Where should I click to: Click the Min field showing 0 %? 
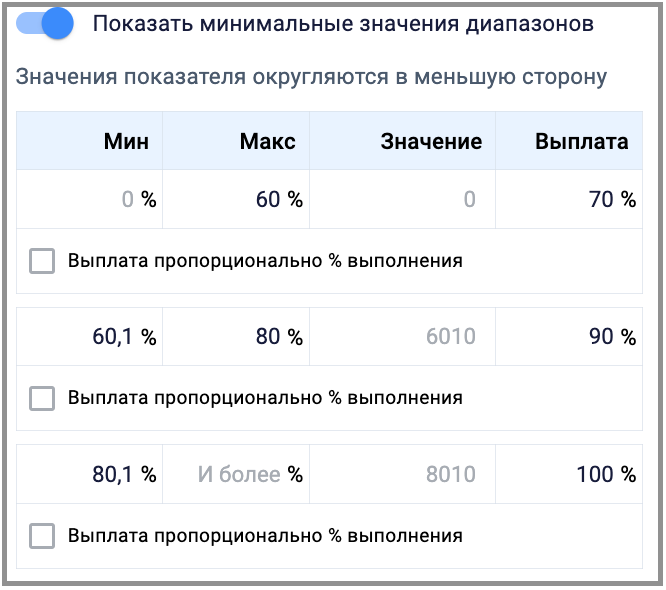click(x=90, y=200)
